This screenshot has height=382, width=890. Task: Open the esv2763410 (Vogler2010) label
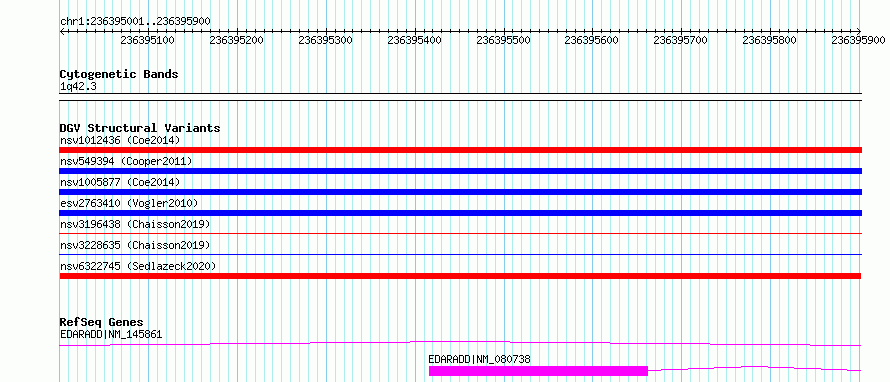click(x=129, y=203)
